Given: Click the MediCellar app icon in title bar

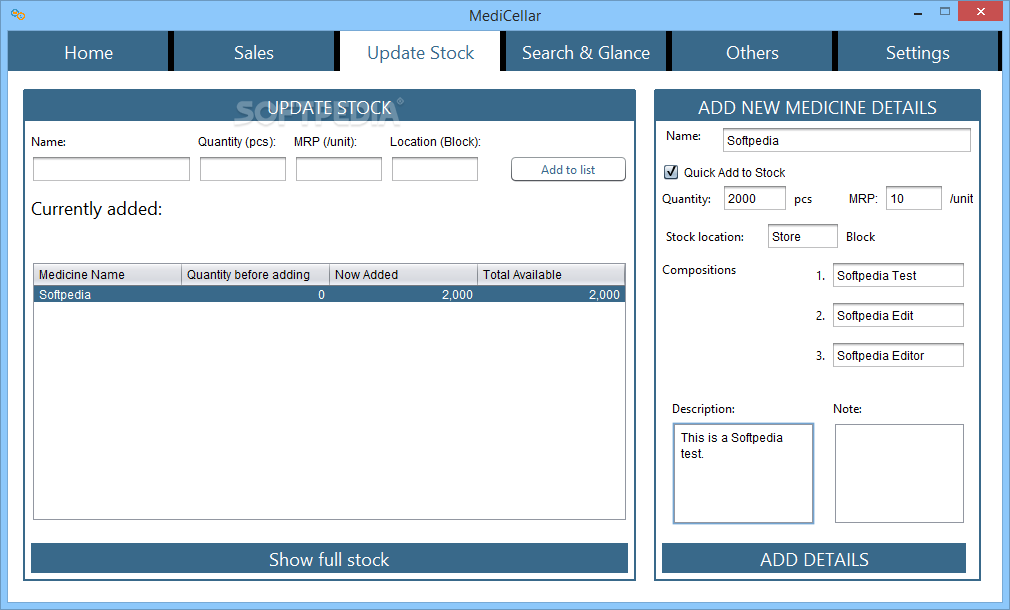Looking at the screenshot, I should pyautogui.click(x=18, y=14).
